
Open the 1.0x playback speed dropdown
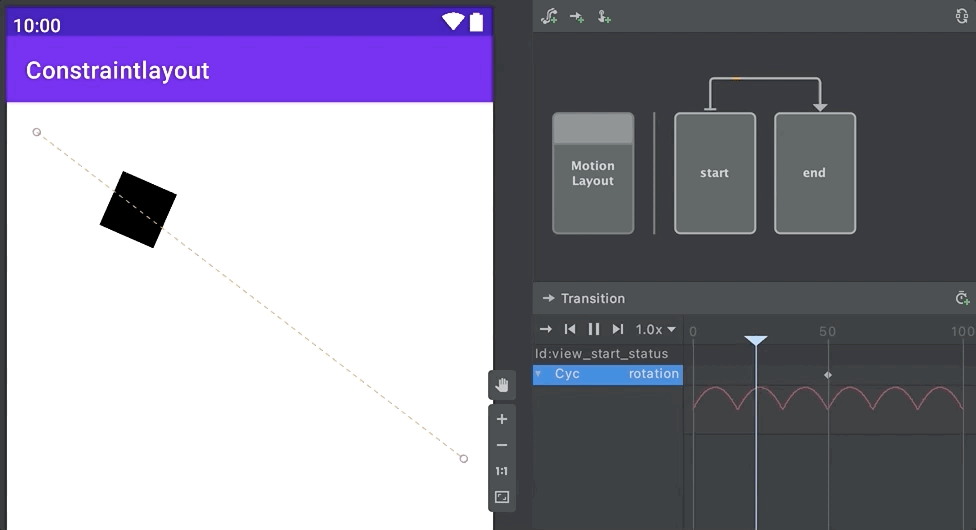[x=655, y=329]
